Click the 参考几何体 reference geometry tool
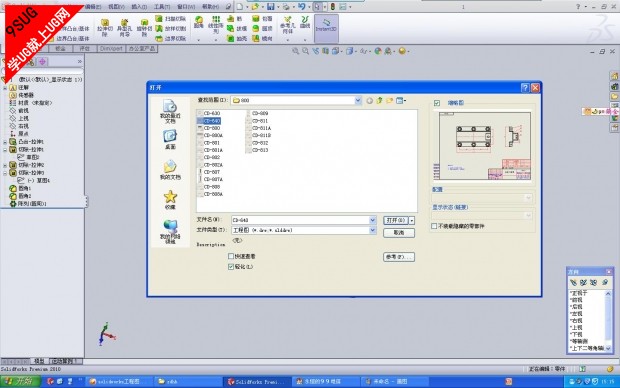The height and width of the screenshot is (388, 620). tap(287, 25)
